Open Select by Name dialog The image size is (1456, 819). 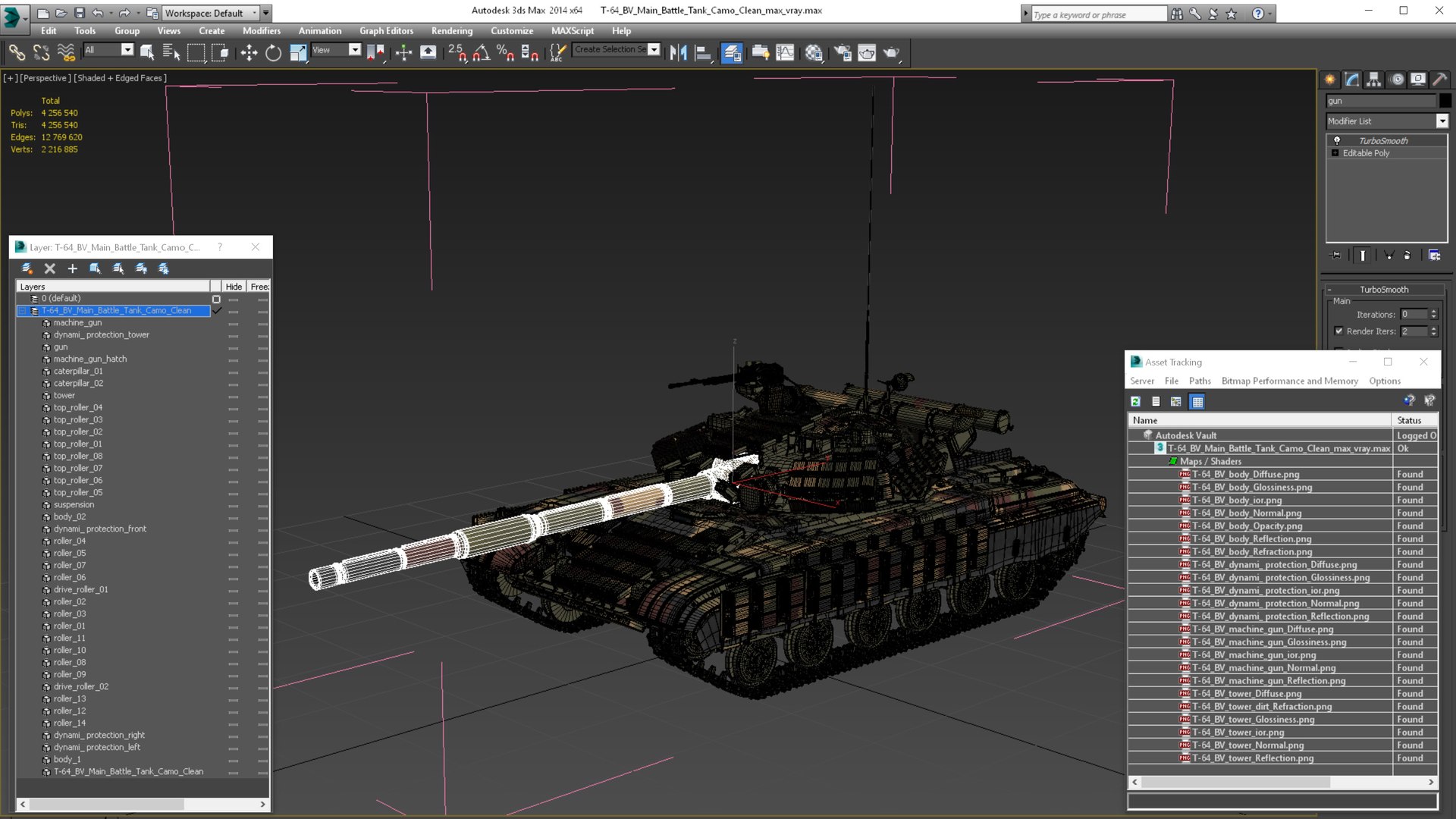pos(171,52)
